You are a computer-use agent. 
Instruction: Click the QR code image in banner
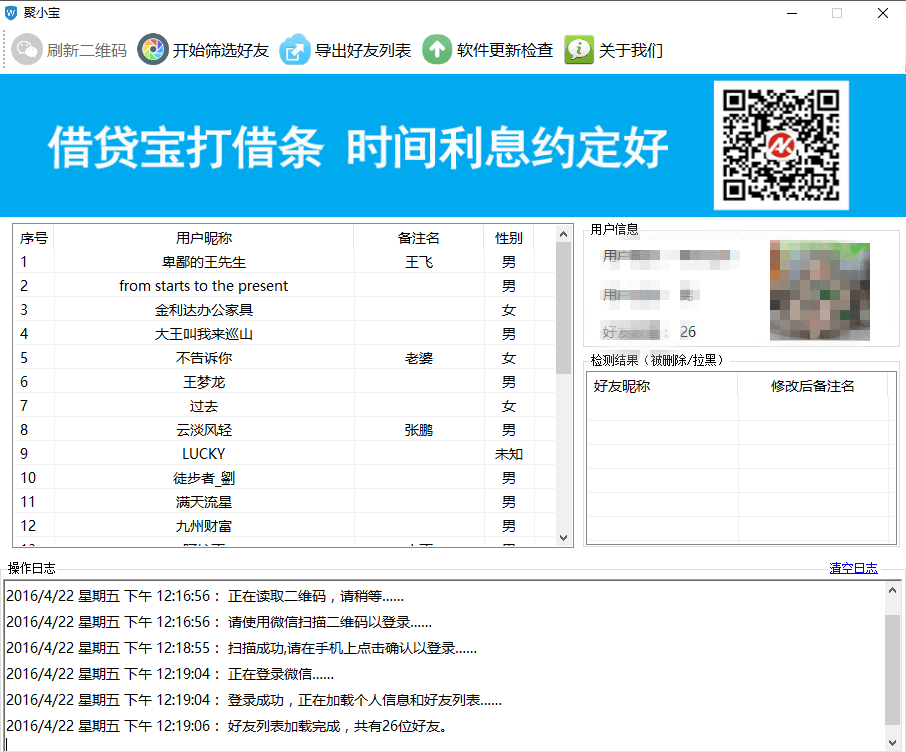click(x=781, y=145)
